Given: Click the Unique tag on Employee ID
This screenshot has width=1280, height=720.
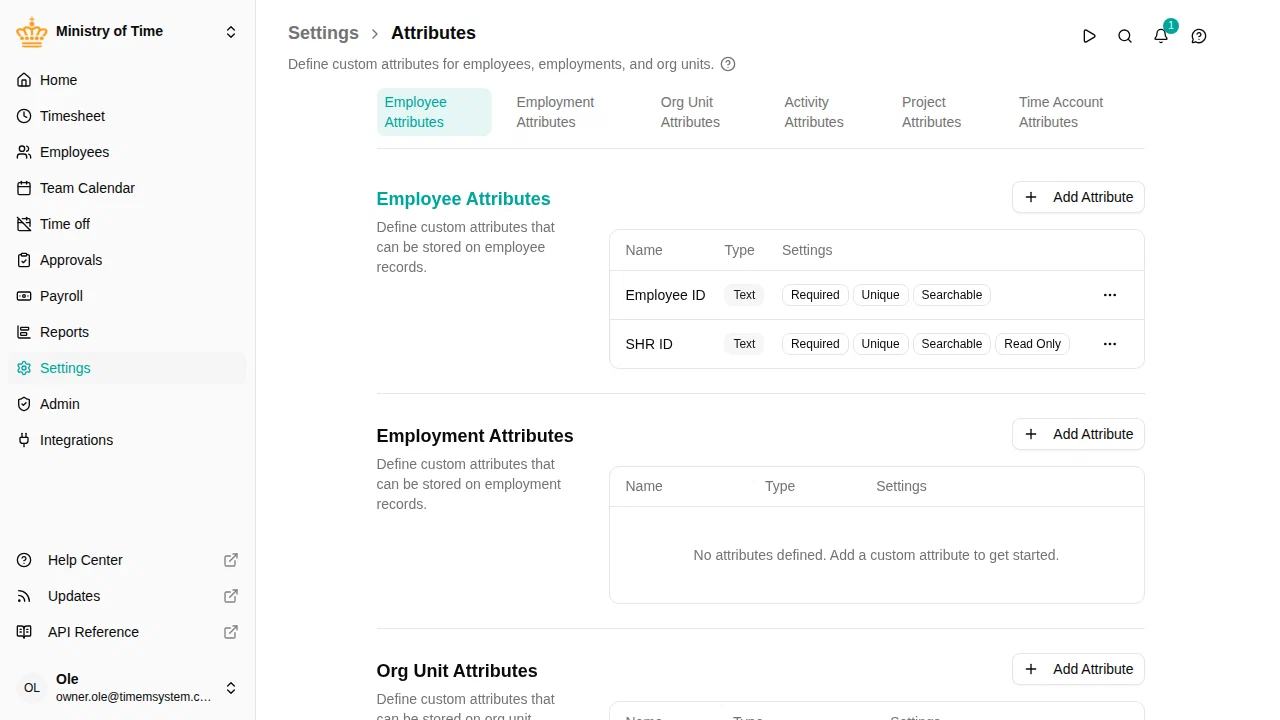Looking at the screenshot, I should (x=880, y=295).
